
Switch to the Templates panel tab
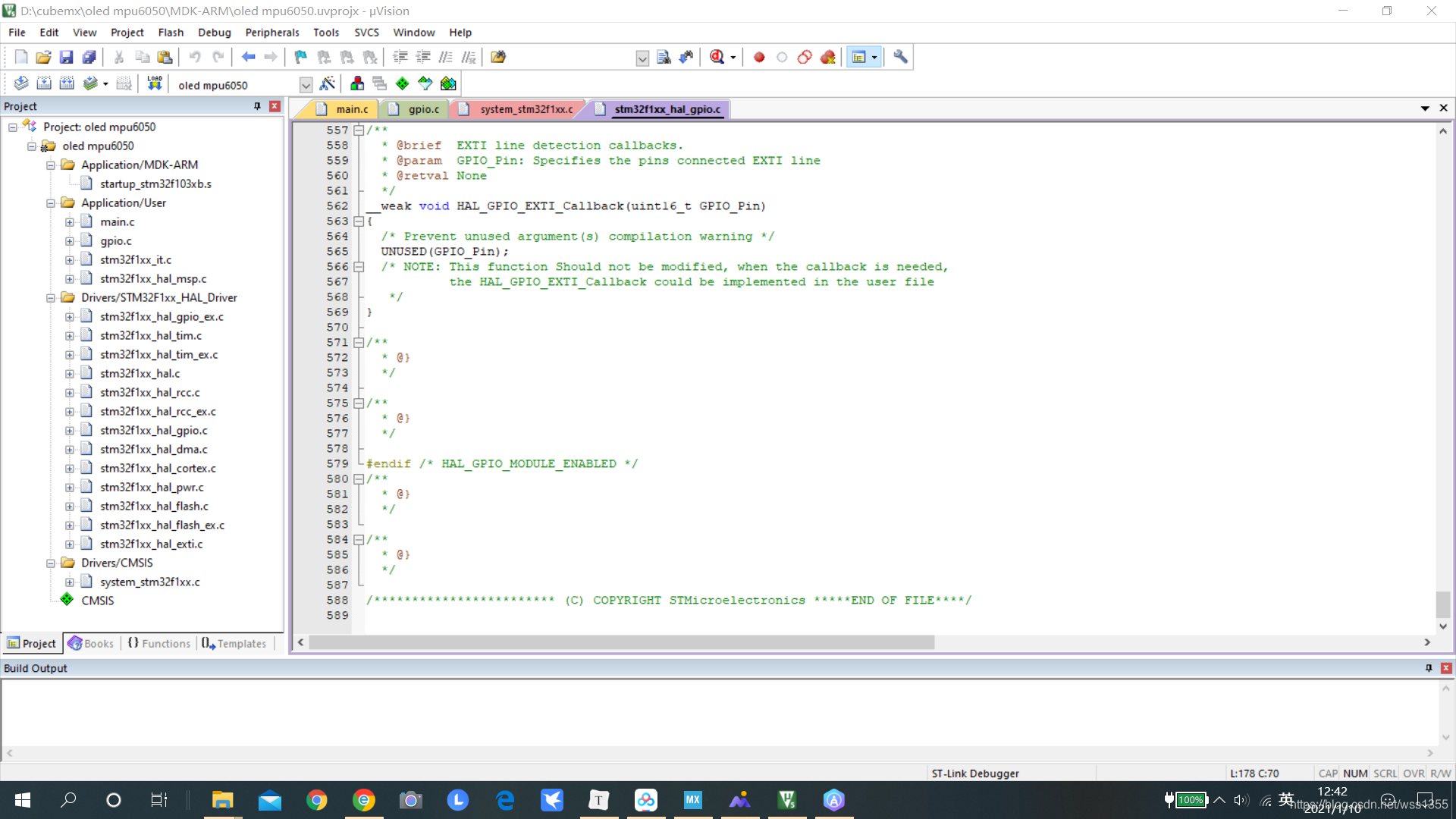click(234, 643)
